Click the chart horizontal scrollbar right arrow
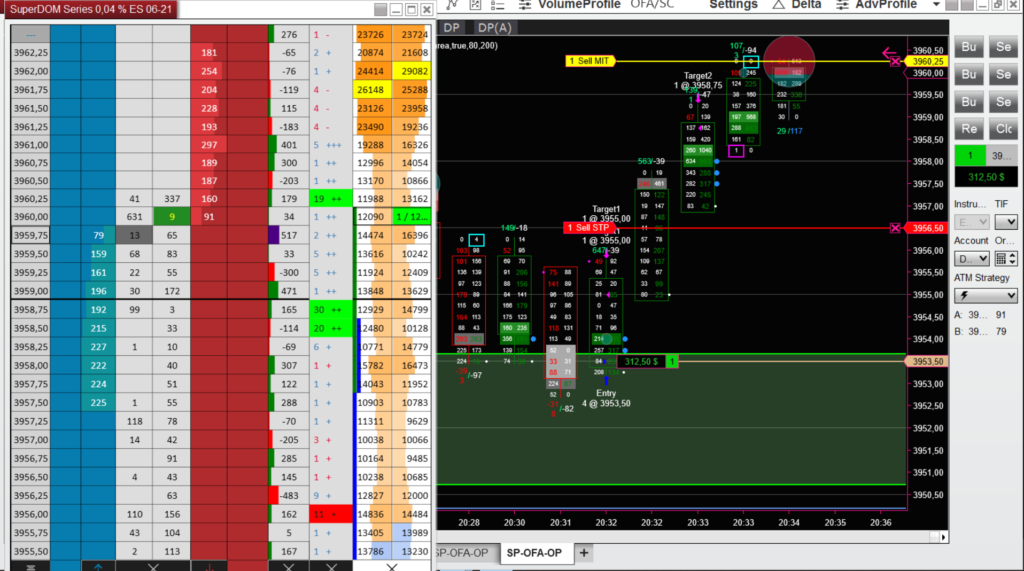1024x571 pixels. (944, 537)
